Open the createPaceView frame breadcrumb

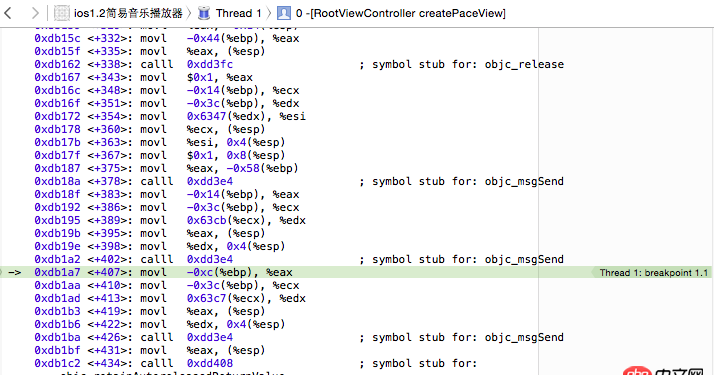coord(401,13)
